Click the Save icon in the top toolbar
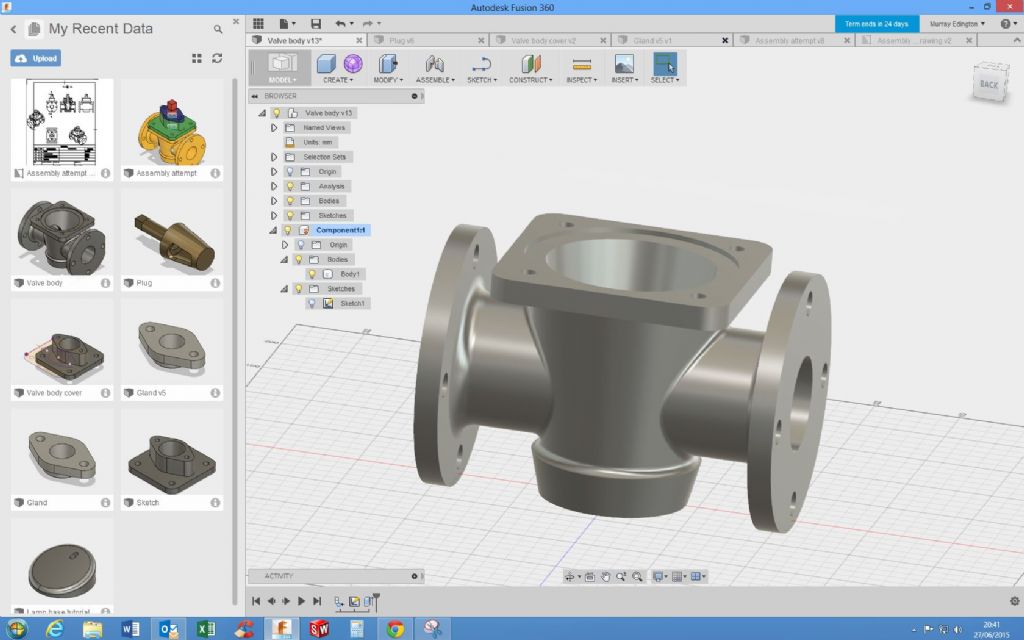 [315, 24]
